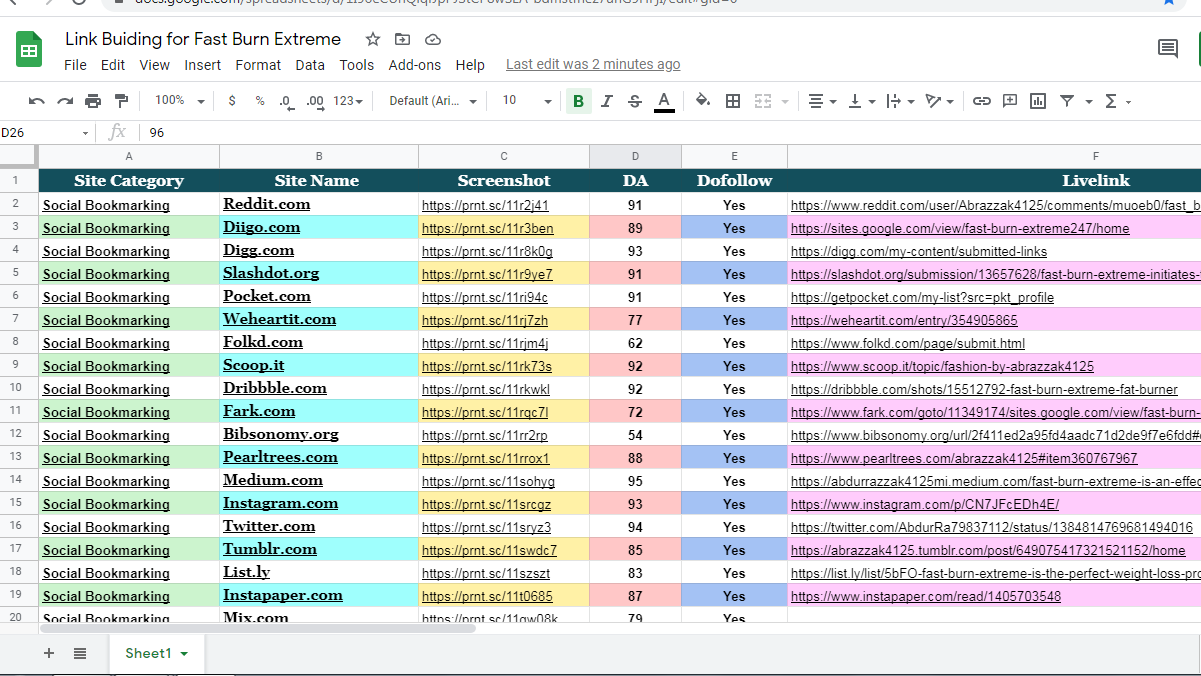
Task: Insert a chart from the toolbar
Action: (x=1038, y=100)
